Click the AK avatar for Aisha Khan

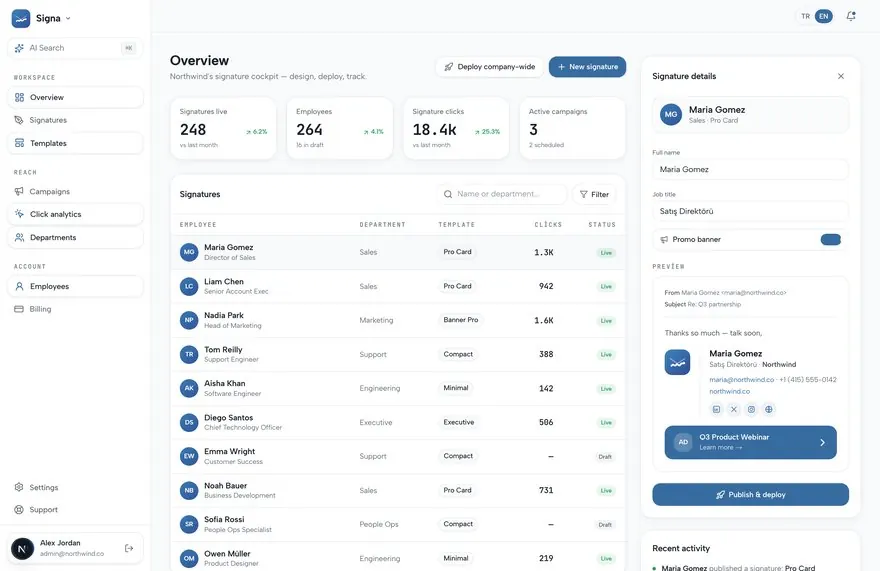click(x=189, y=388)
